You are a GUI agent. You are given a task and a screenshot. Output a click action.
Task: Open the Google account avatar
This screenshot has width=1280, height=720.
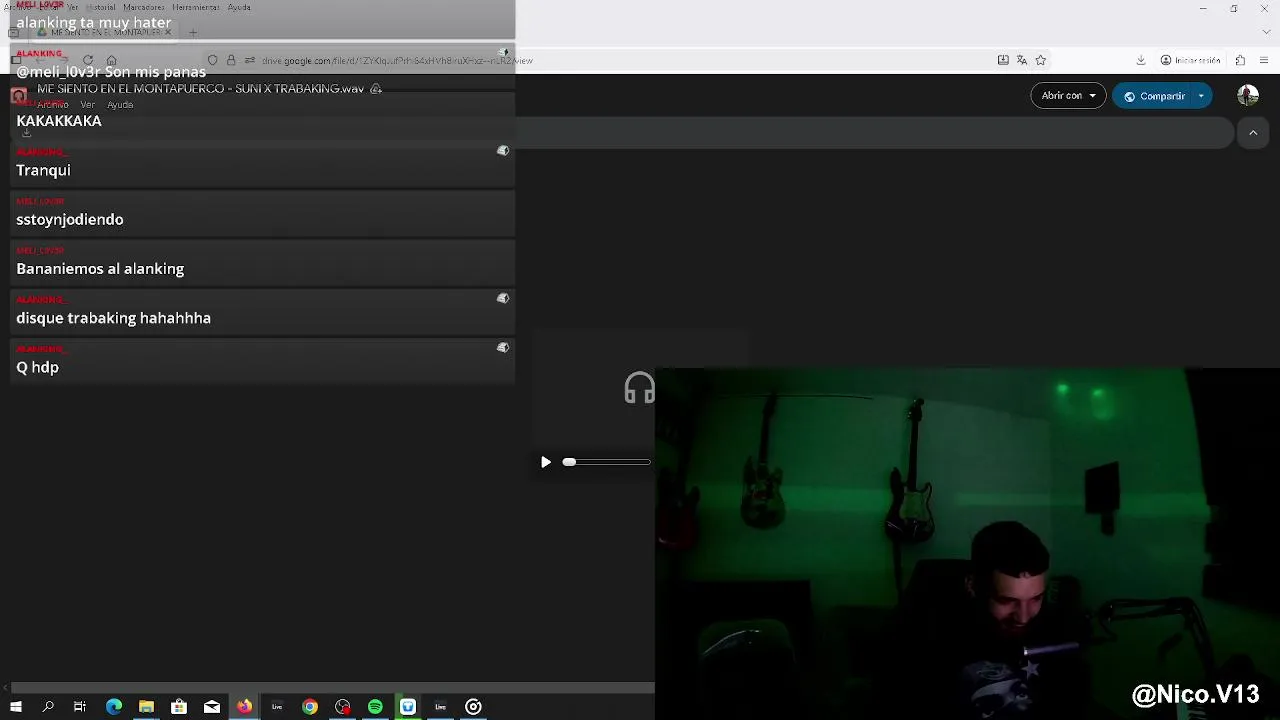click(1247, 96)
